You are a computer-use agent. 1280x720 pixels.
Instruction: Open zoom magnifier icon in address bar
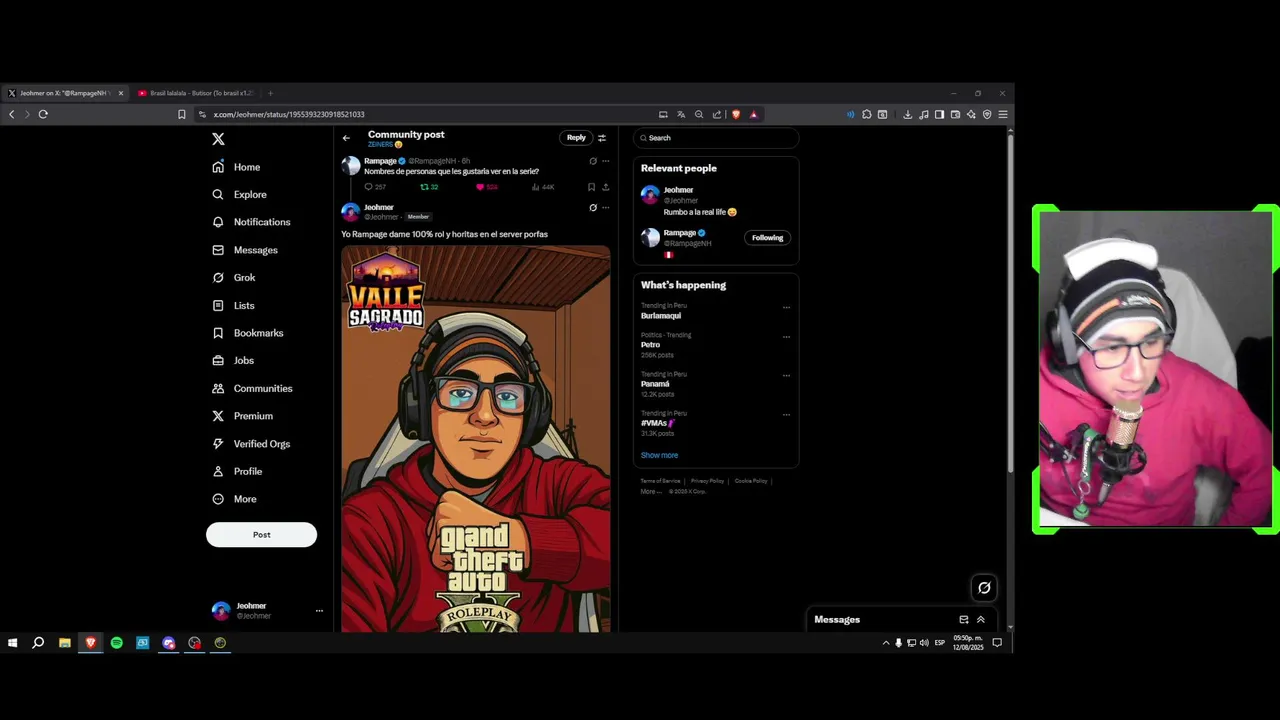click(x=699, y=114)
